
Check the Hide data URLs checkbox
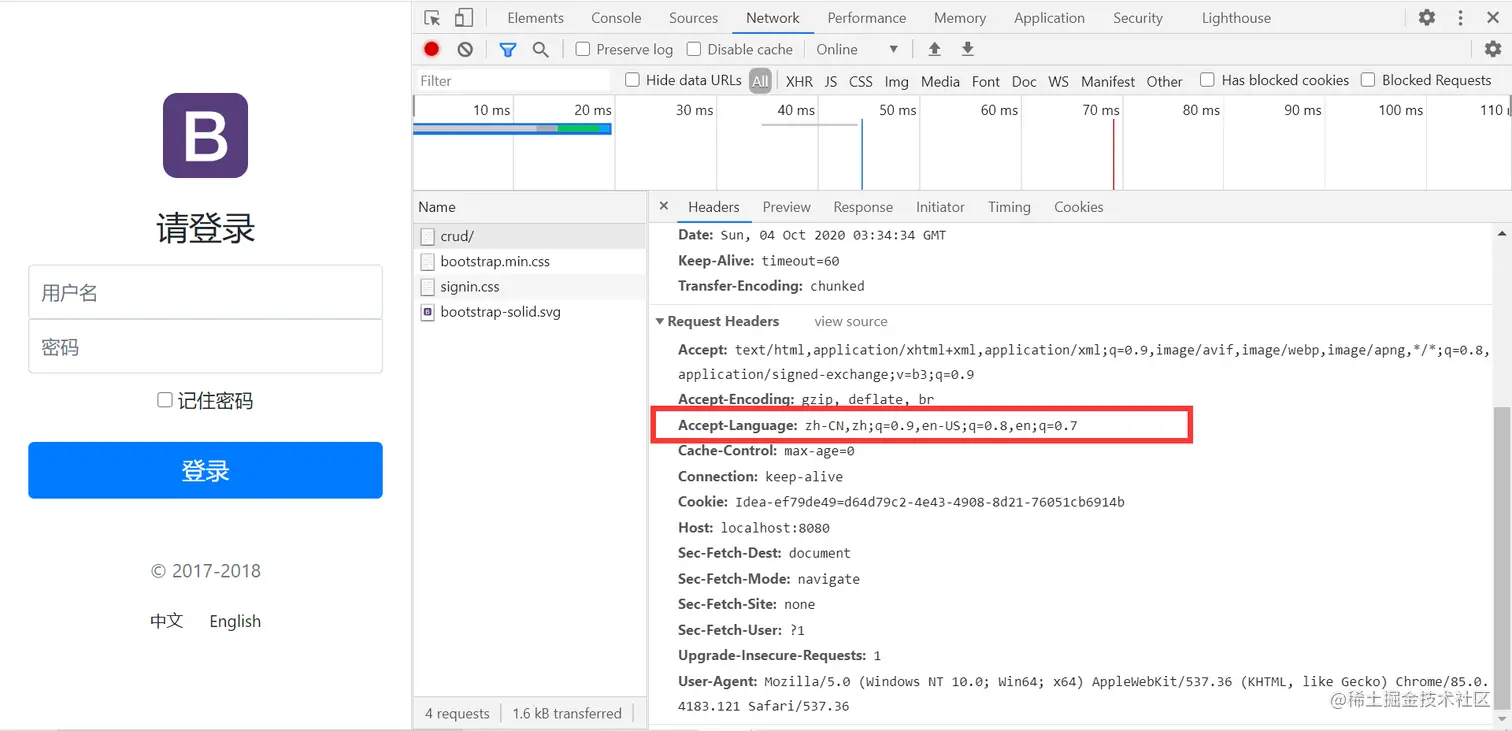tap(632, 80)
